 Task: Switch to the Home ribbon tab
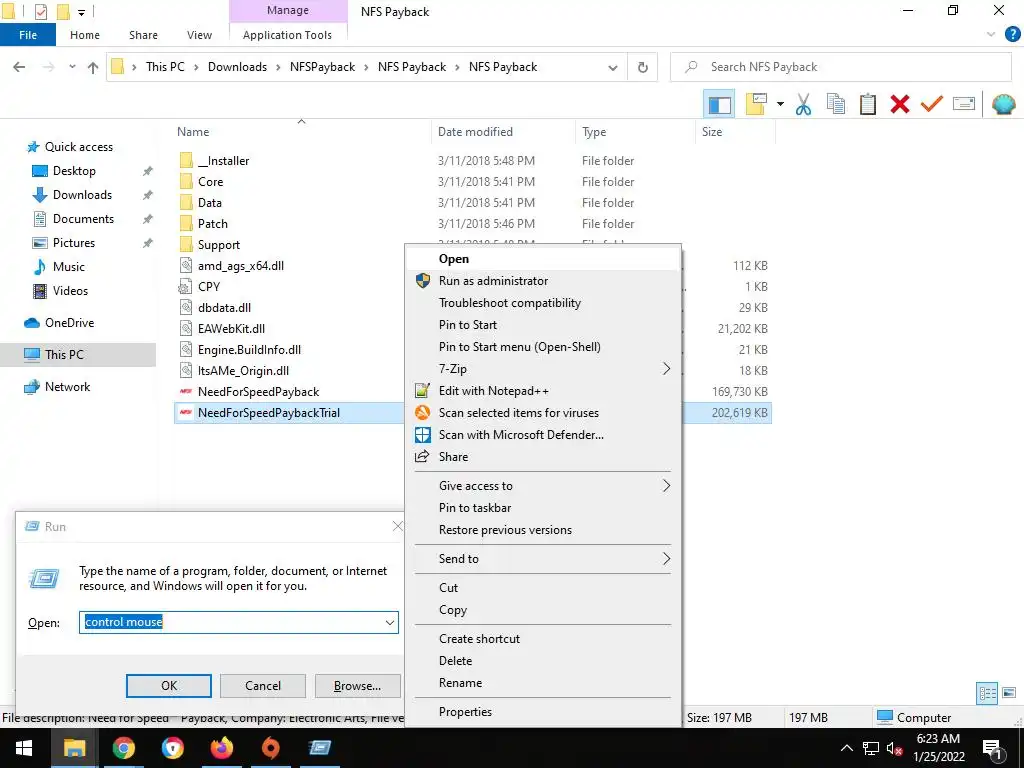pyautogui.click(x=85, y=35)
